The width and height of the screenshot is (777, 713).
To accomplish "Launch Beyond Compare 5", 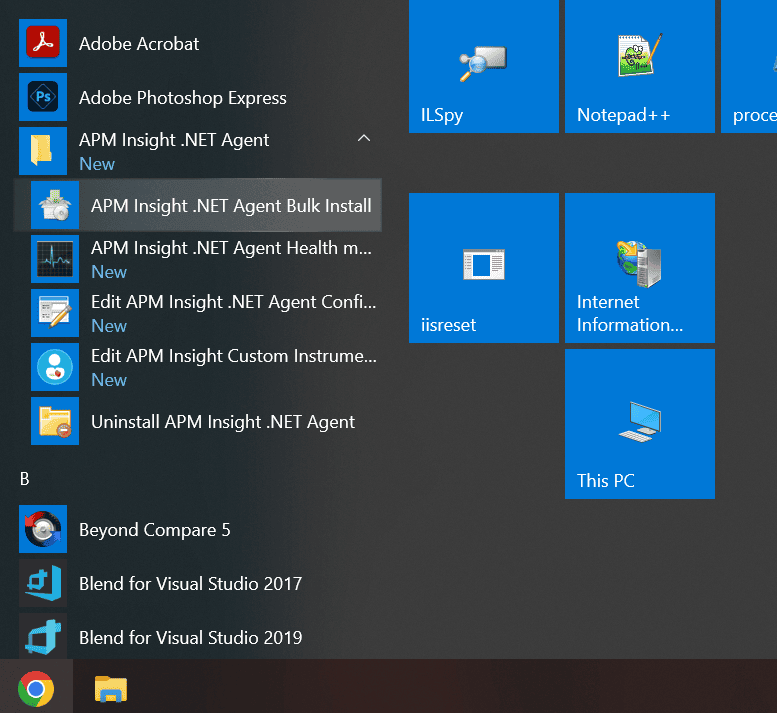I will [154, 530].
